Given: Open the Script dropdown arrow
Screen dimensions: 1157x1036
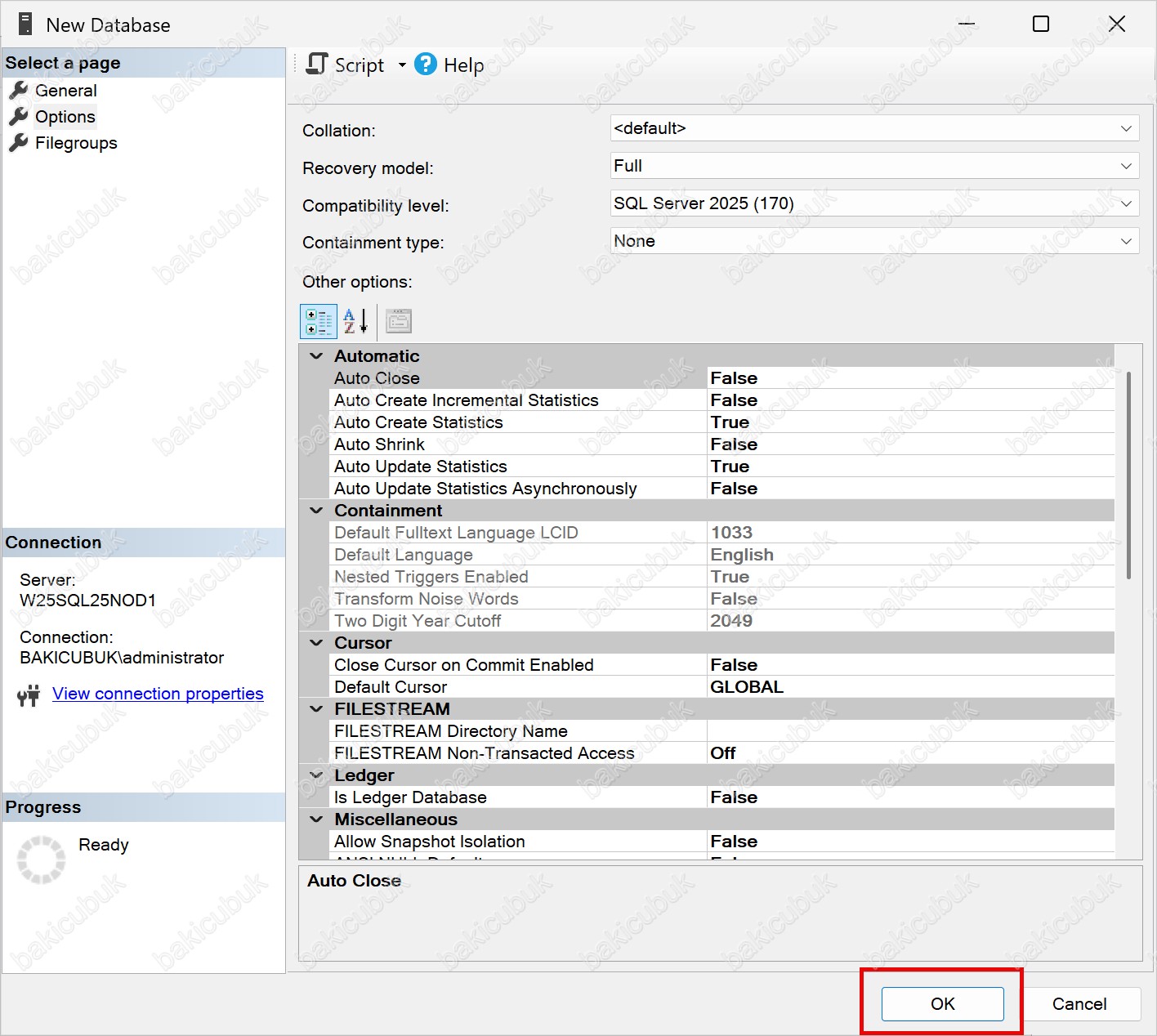Looking at the screenshot, I should point(402,65).
